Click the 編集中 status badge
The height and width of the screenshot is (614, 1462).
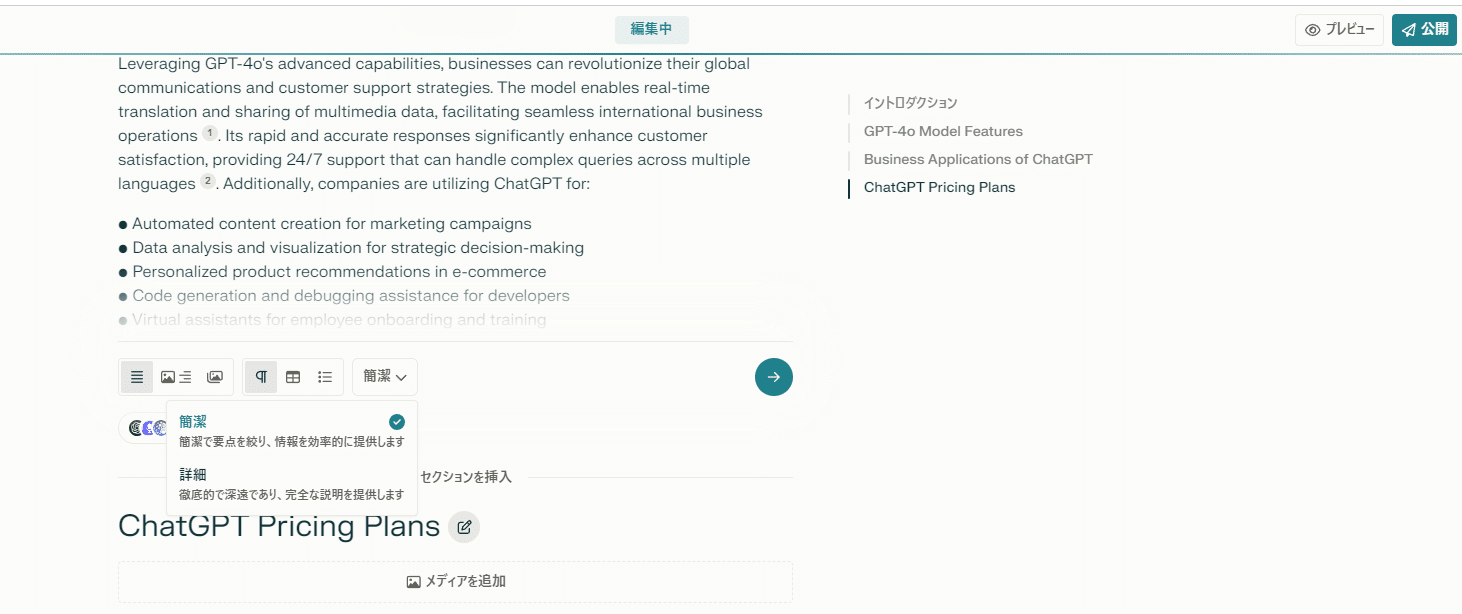pyautogui.click(x=651, y=30)
